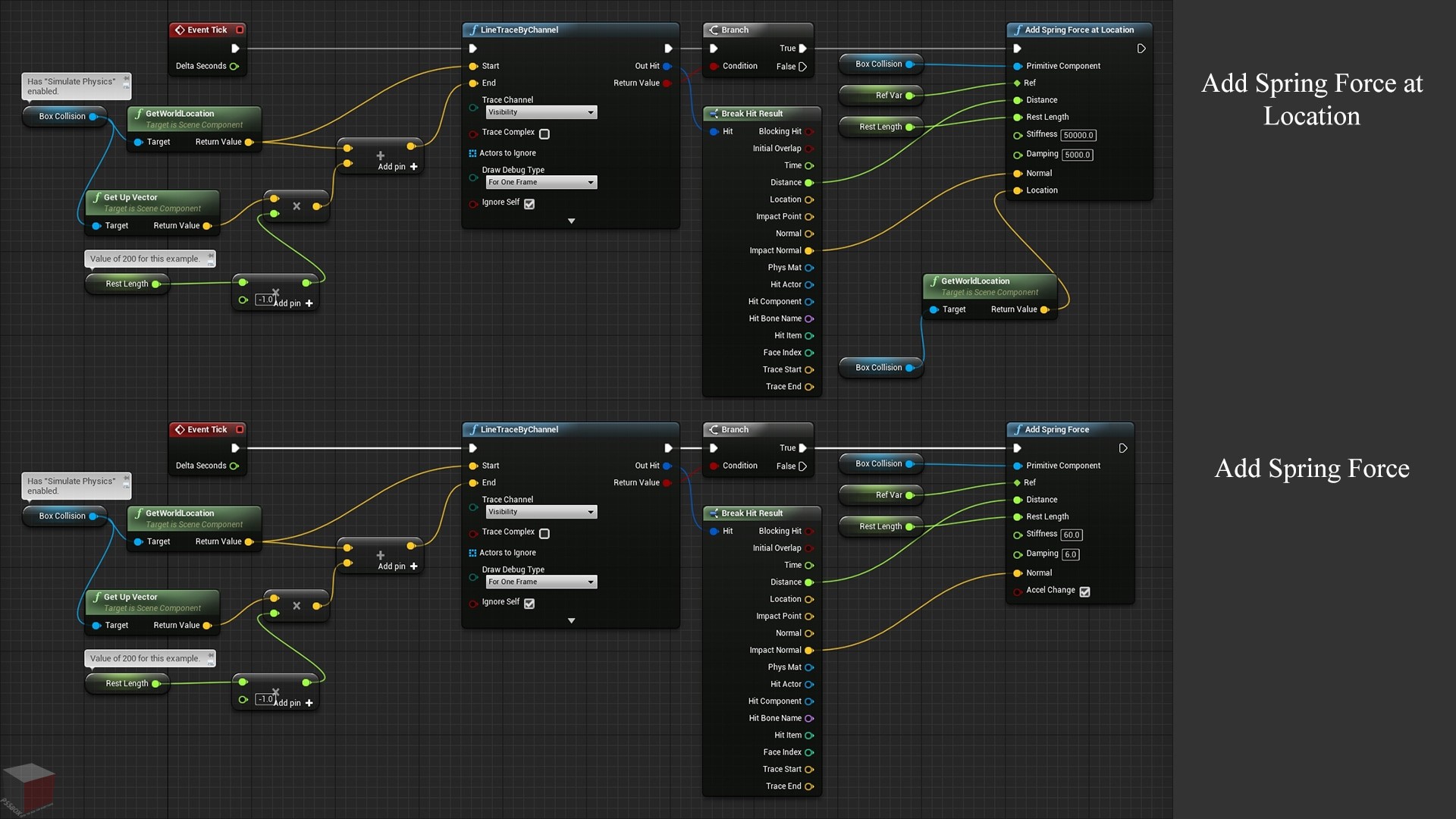The image size is (1456, 819).
Task: Click upper 'Value of 200 for this example.' comment
Action: [149, 259]
